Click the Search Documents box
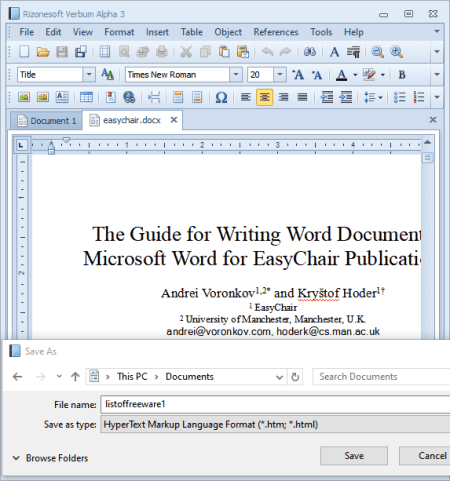Image resolution: width=450 pixels, height=481 pixels. point(381,377)
